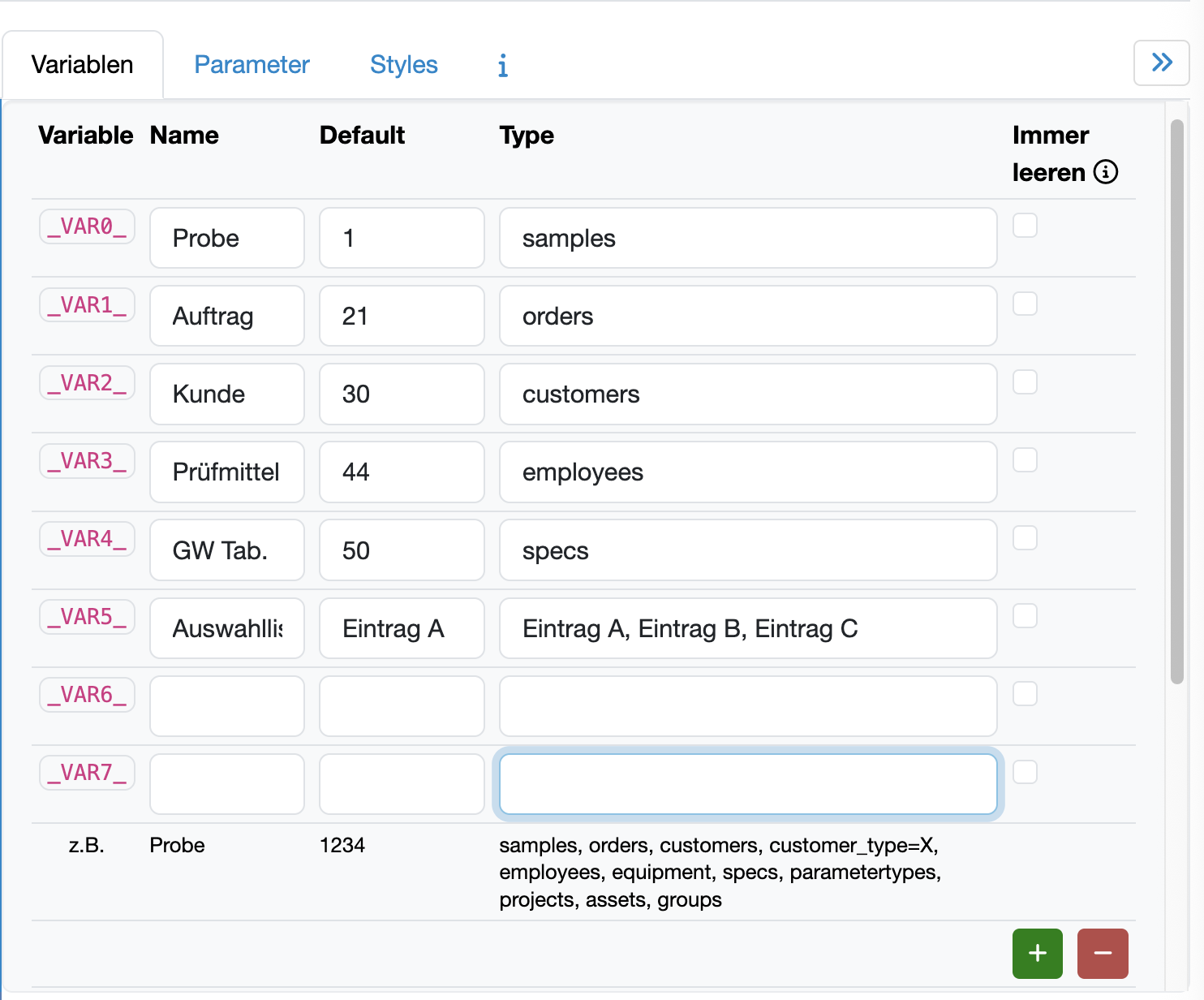Toggle Immer leeren checkbox for Kunde row
This screenshot has width=1204, height=1000.
click(x=1025, y=381)
